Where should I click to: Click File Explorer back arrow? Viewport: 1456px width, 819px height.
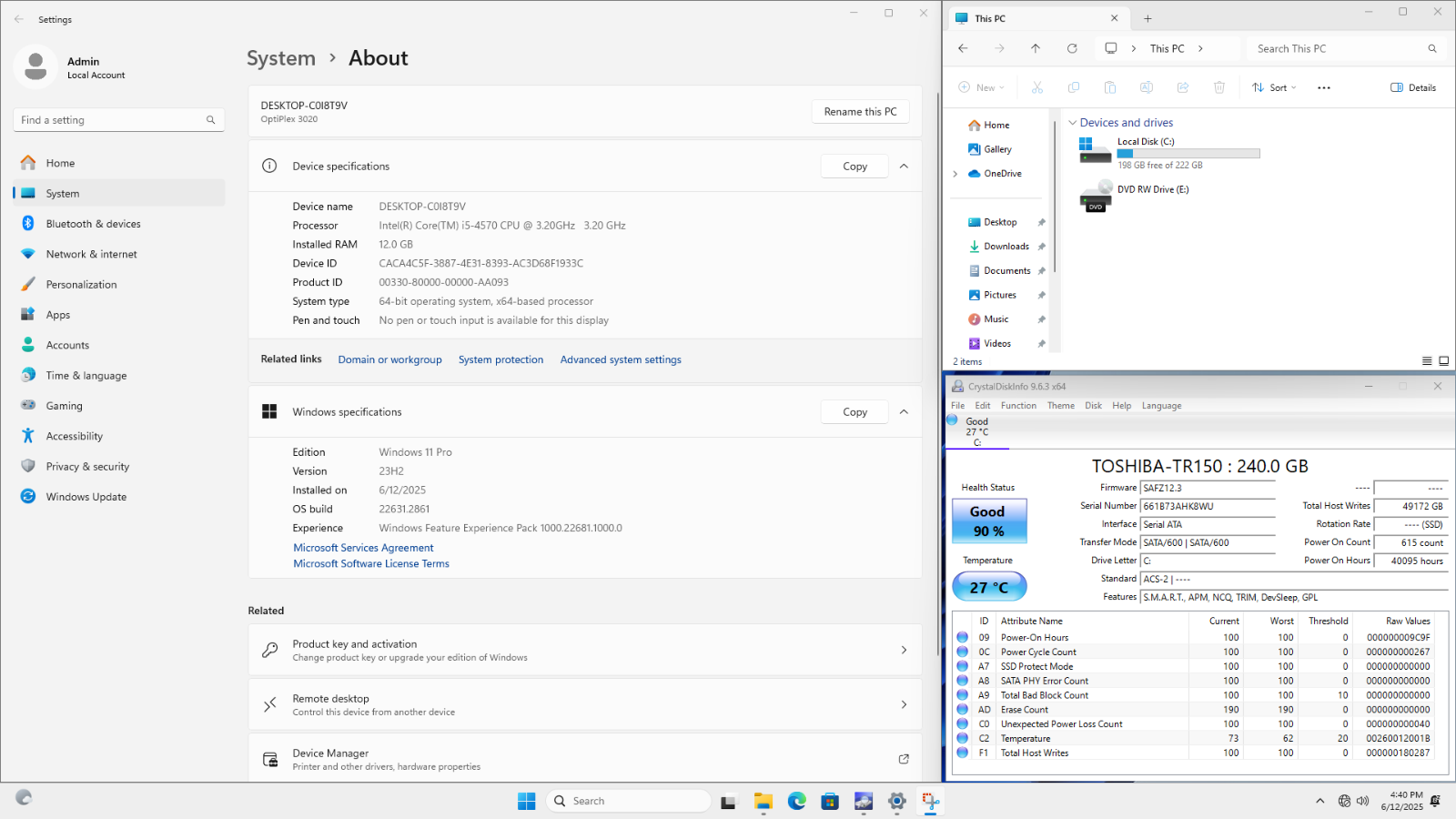coord(963,48)
